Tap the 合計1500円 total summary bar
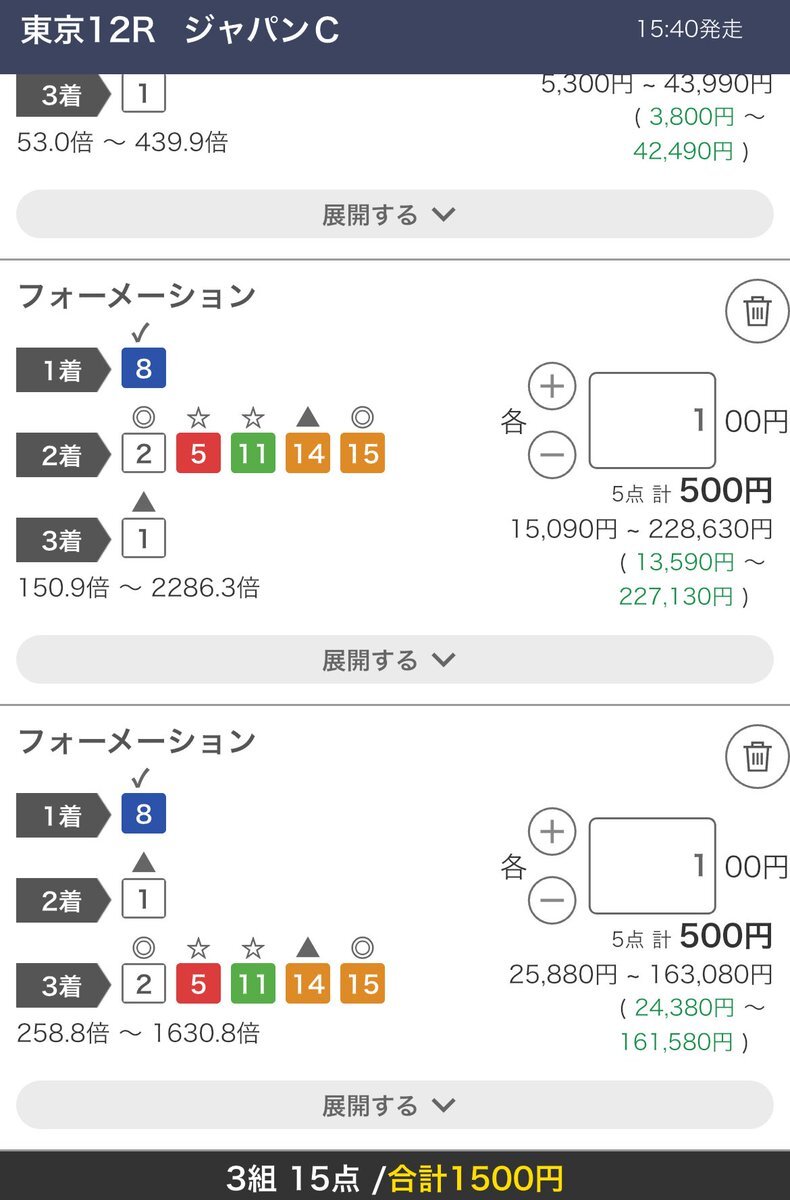The height and width of the screenshot is (1200, 790). tap(395, 1178)
